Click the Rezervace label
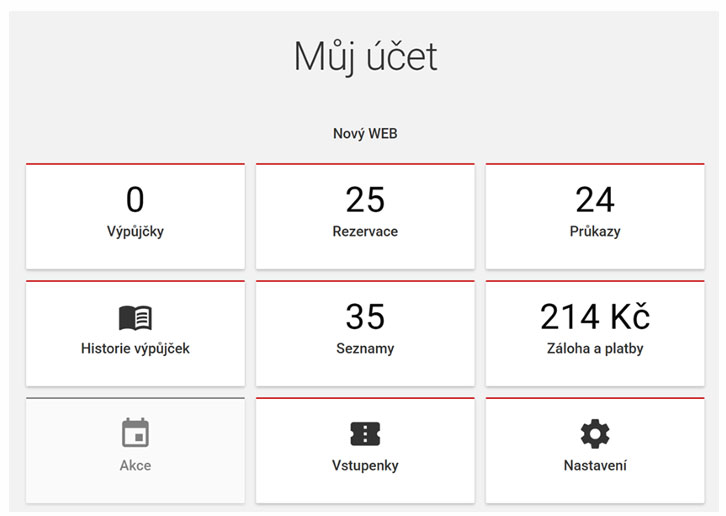 click(x=365, y=232)
